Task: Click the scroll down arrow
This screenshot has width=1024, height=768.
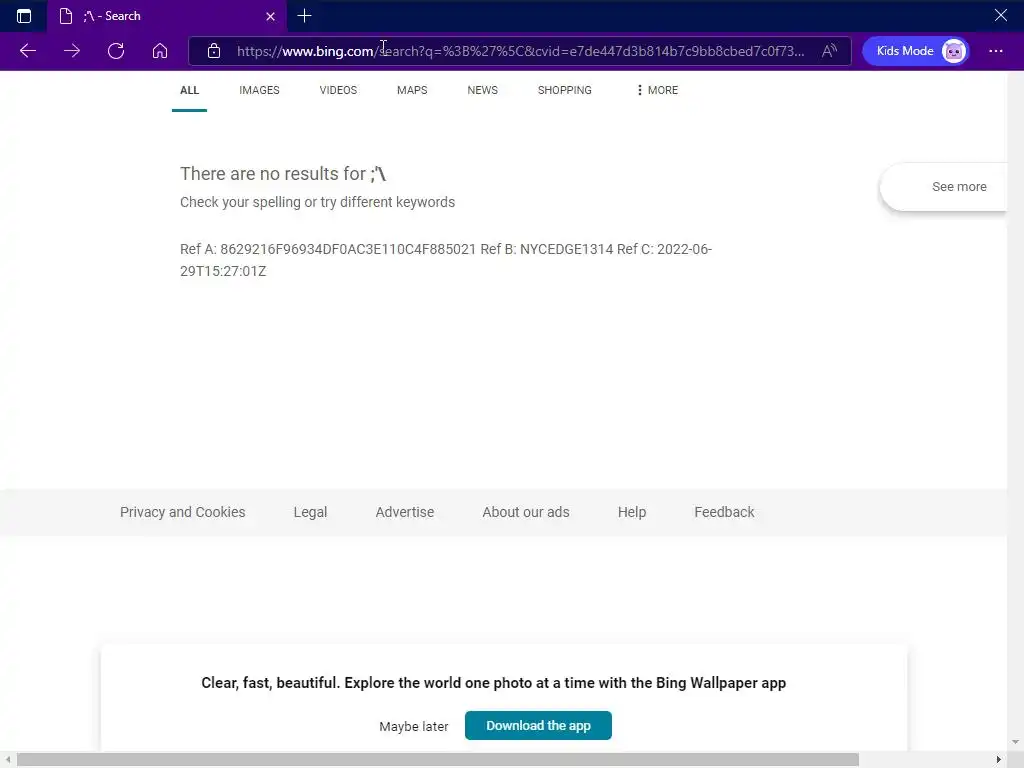Action: coord(1016,742)
